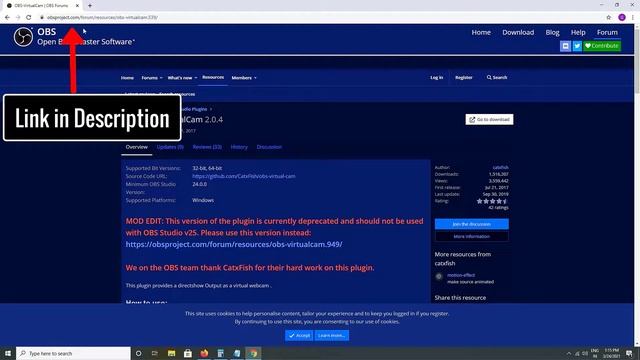Open the catxfish author profile link

click(x=500, y=167)
